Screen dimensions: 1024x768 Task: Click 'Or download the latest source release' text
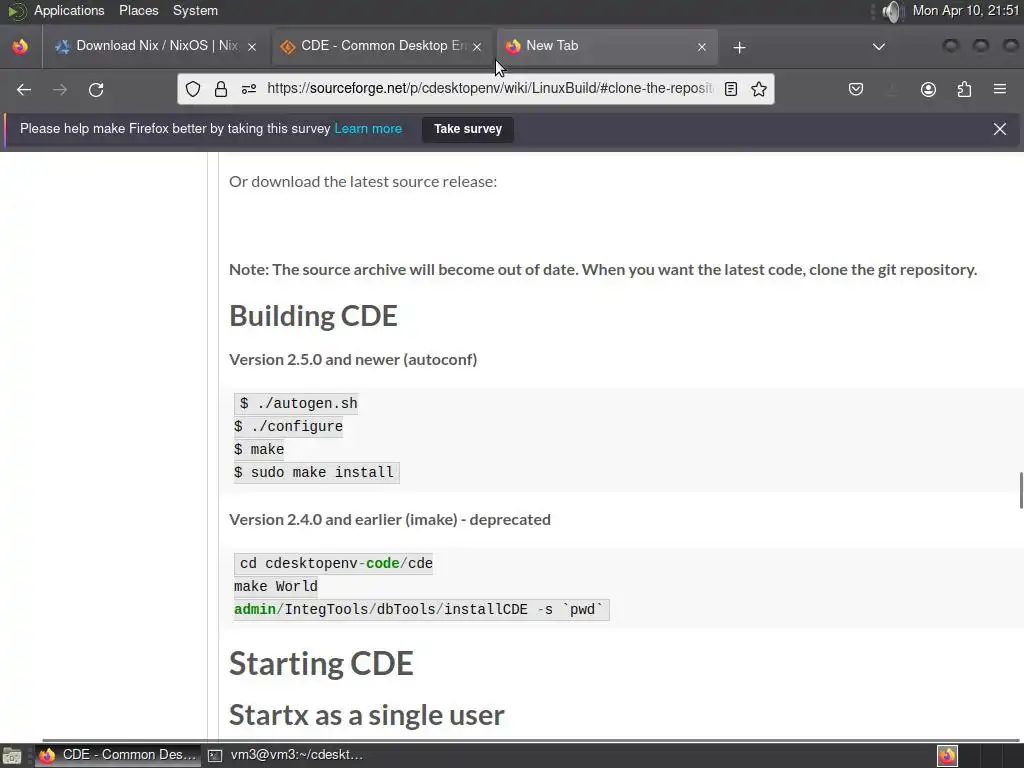pos(363,182)
